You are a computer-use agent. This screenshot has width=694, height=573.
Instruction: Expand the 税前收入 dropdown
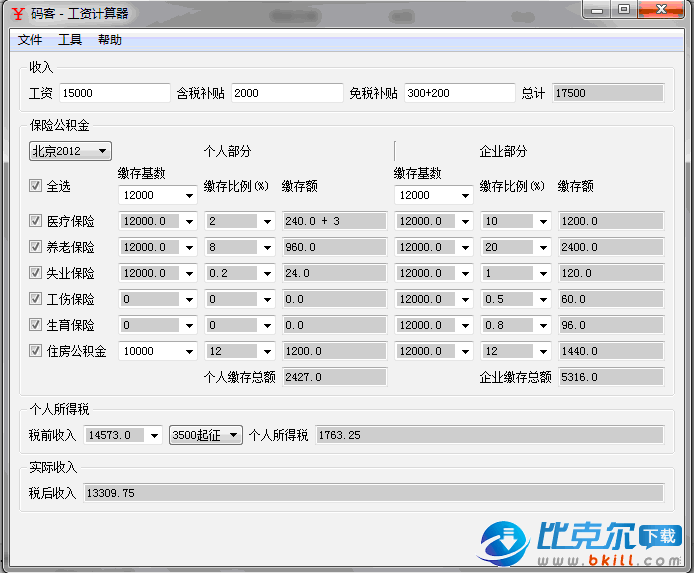(x=124, y=435)
